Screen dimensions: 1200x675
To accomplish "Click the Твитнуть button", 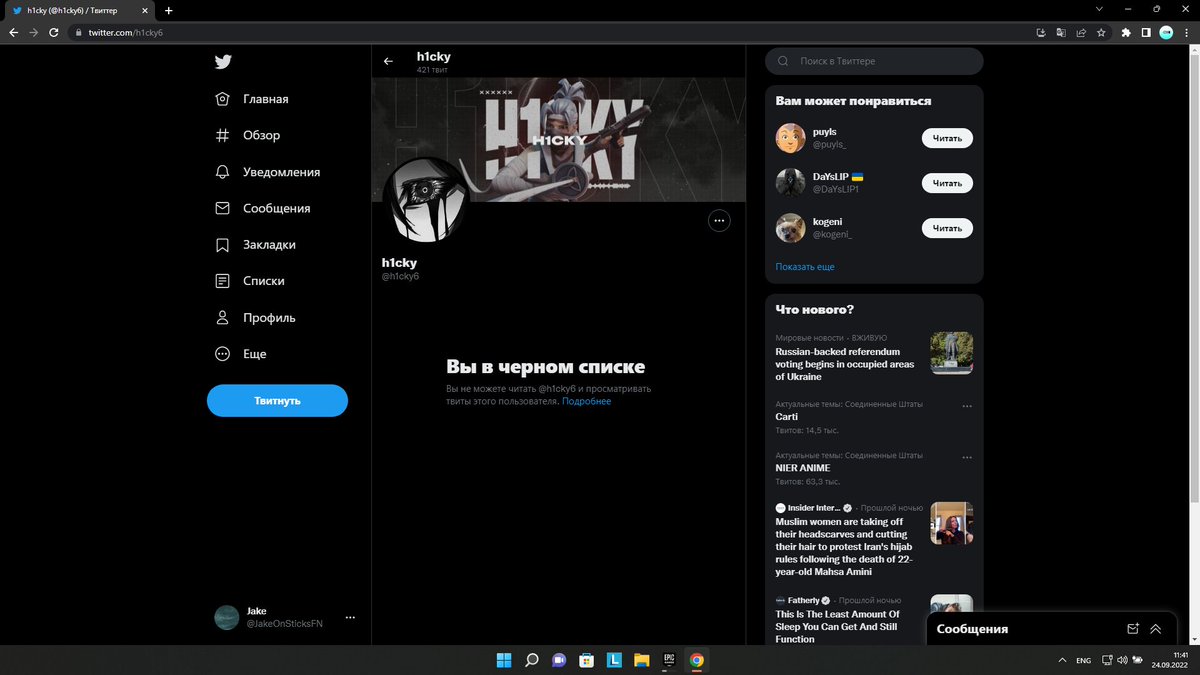I will coord(277,400).
